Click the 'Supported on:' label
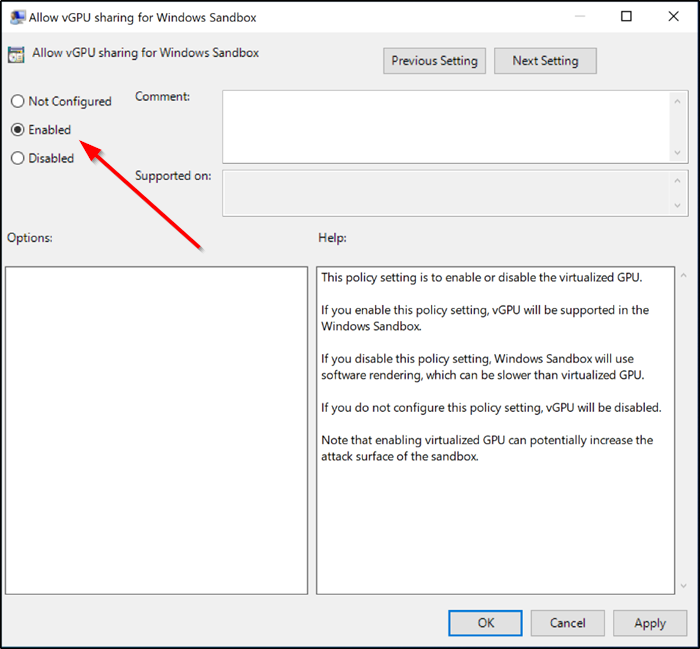This screenshot has width=700, height=649. click(173, 176)
